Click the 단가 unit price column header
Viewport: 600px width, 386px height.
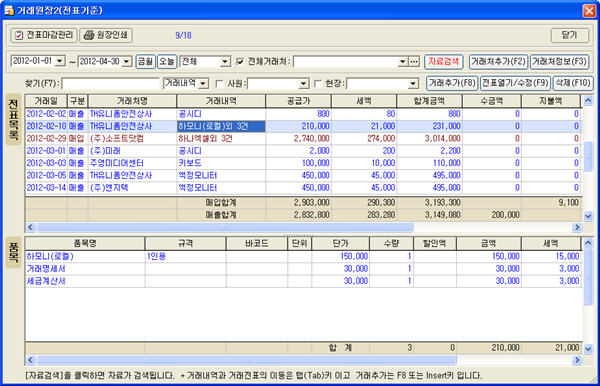point(341,243)
